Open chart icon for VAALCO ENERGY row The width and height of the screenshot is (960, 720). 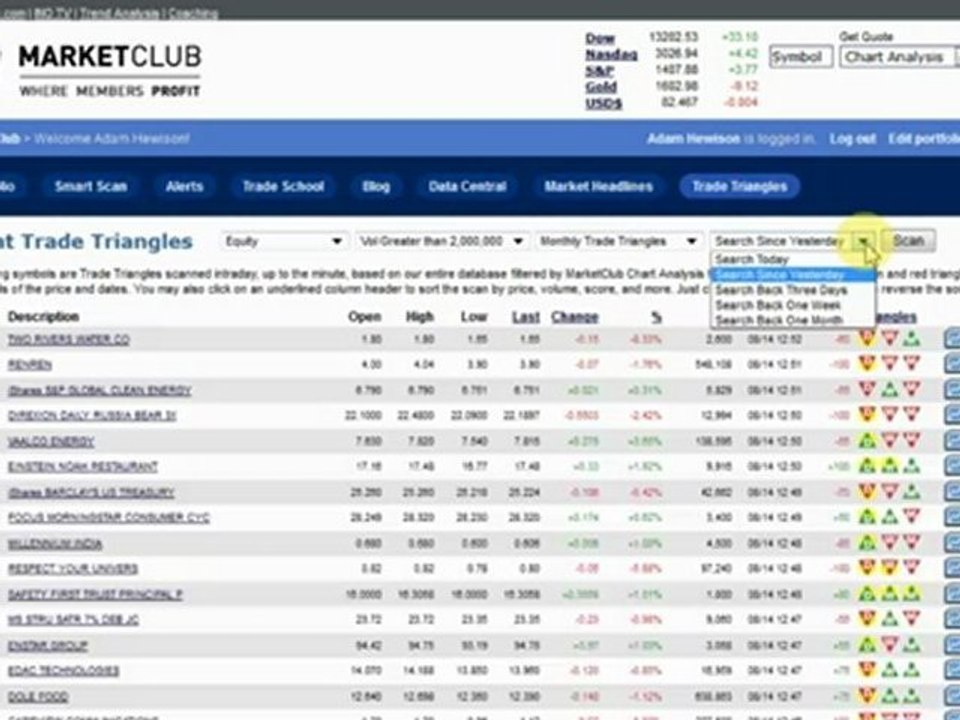pyautogui.click(x=952, y=440)
